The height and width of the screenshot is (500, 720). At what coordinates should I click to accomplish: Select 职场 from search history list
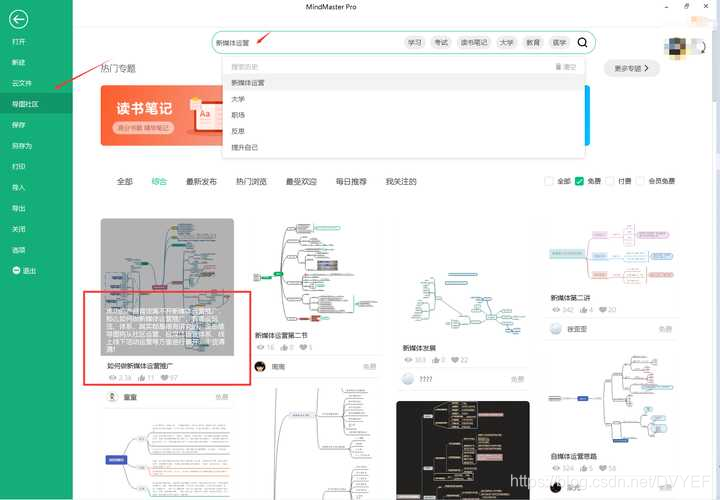pyautogui.click(x=404, y=115)
